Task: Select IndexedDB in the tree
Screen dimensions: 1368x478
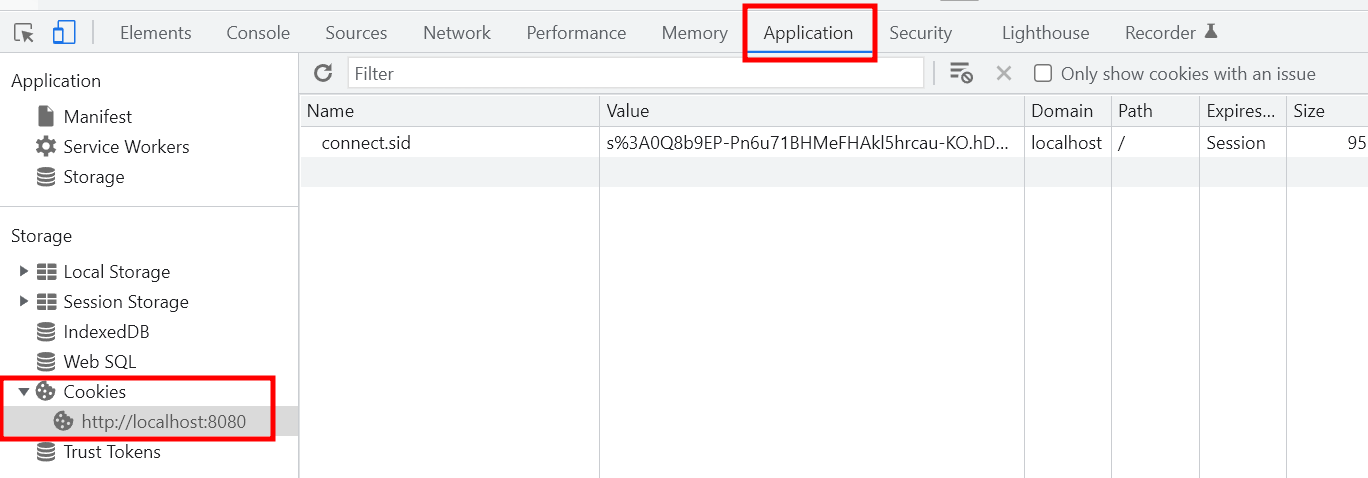Action: click(x=106, y=332)
